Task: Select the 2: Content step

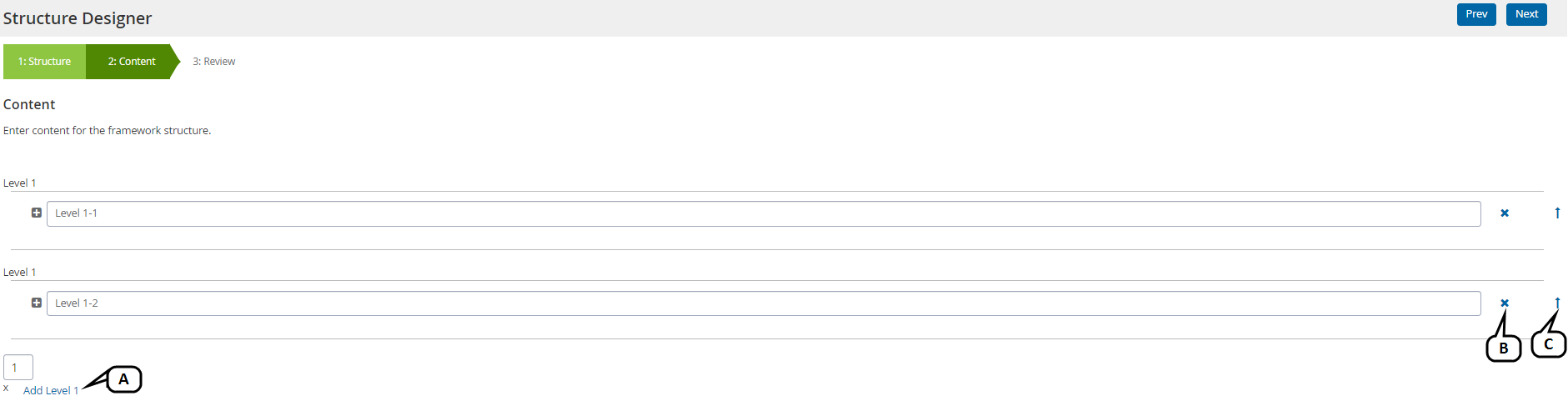Action: 132,62
